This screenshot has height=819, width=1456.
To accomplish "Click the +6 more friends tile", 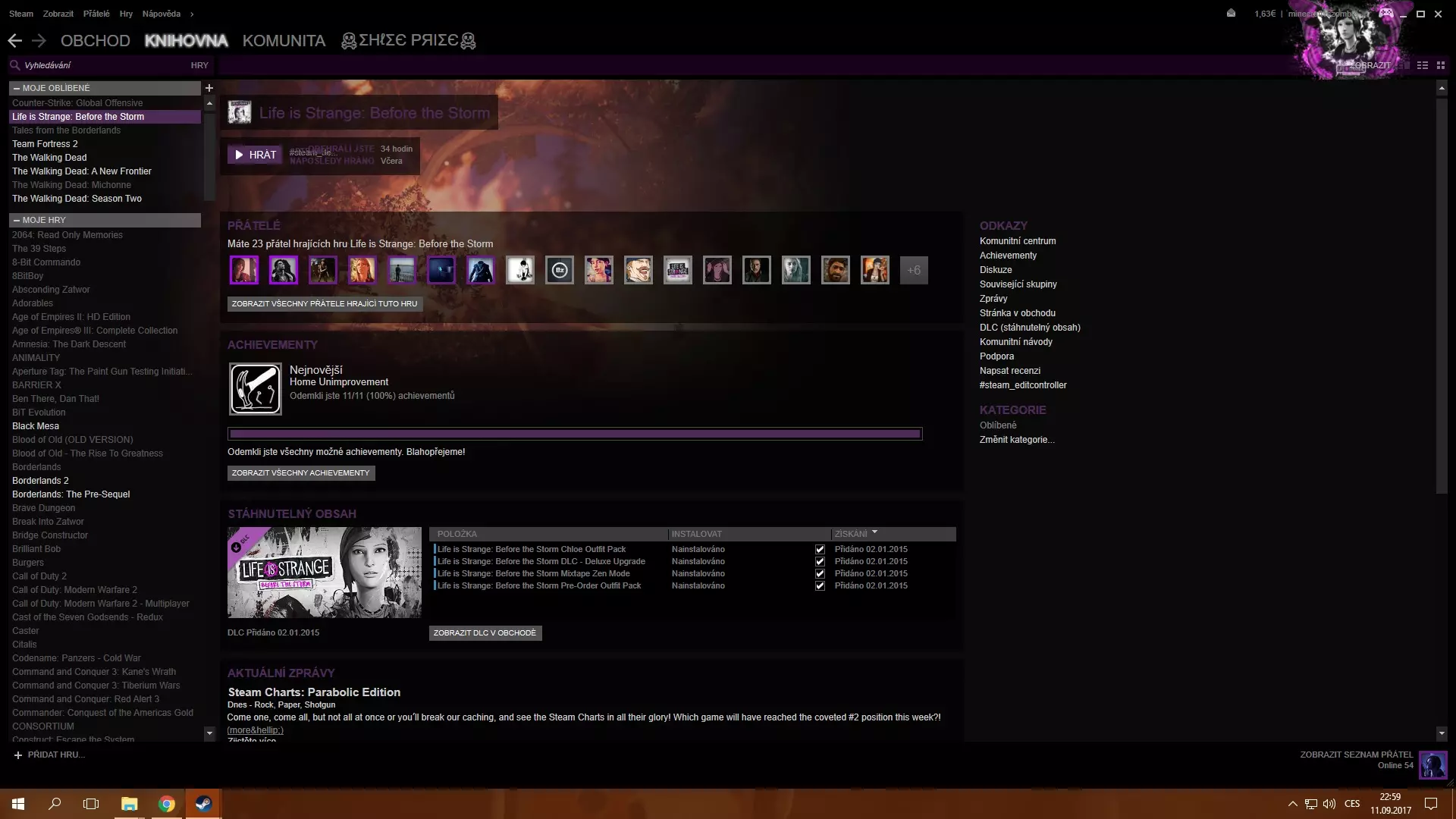I will click(914, 271).
